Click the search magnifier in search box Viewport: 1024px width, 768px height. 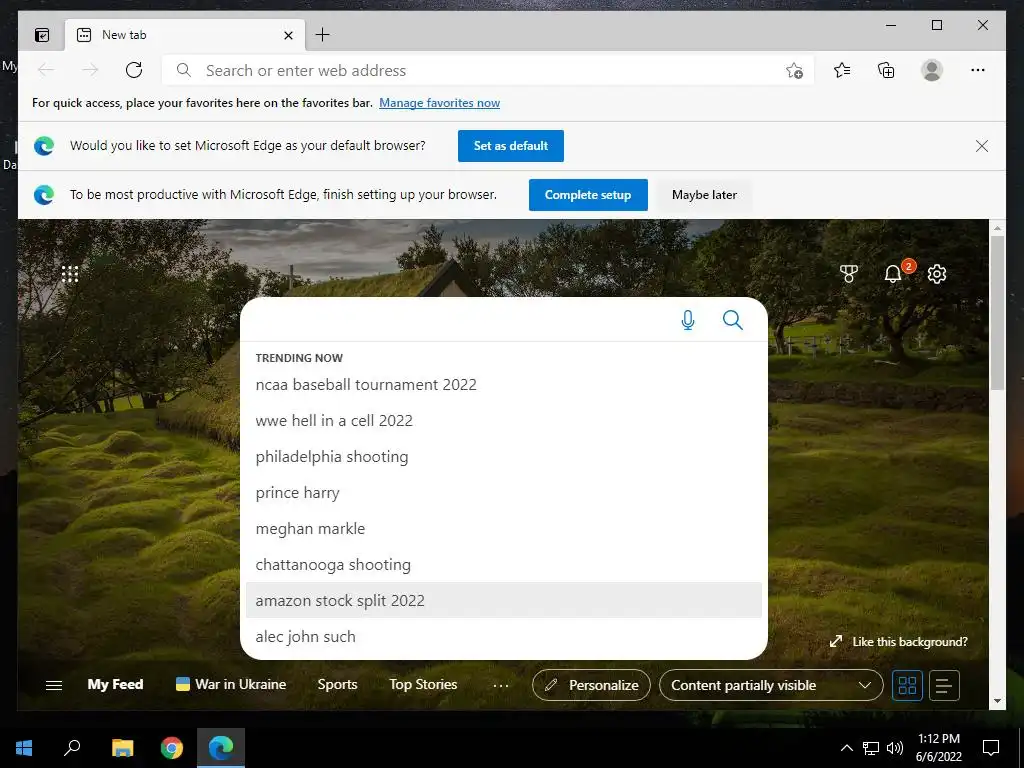coord(733,320)
